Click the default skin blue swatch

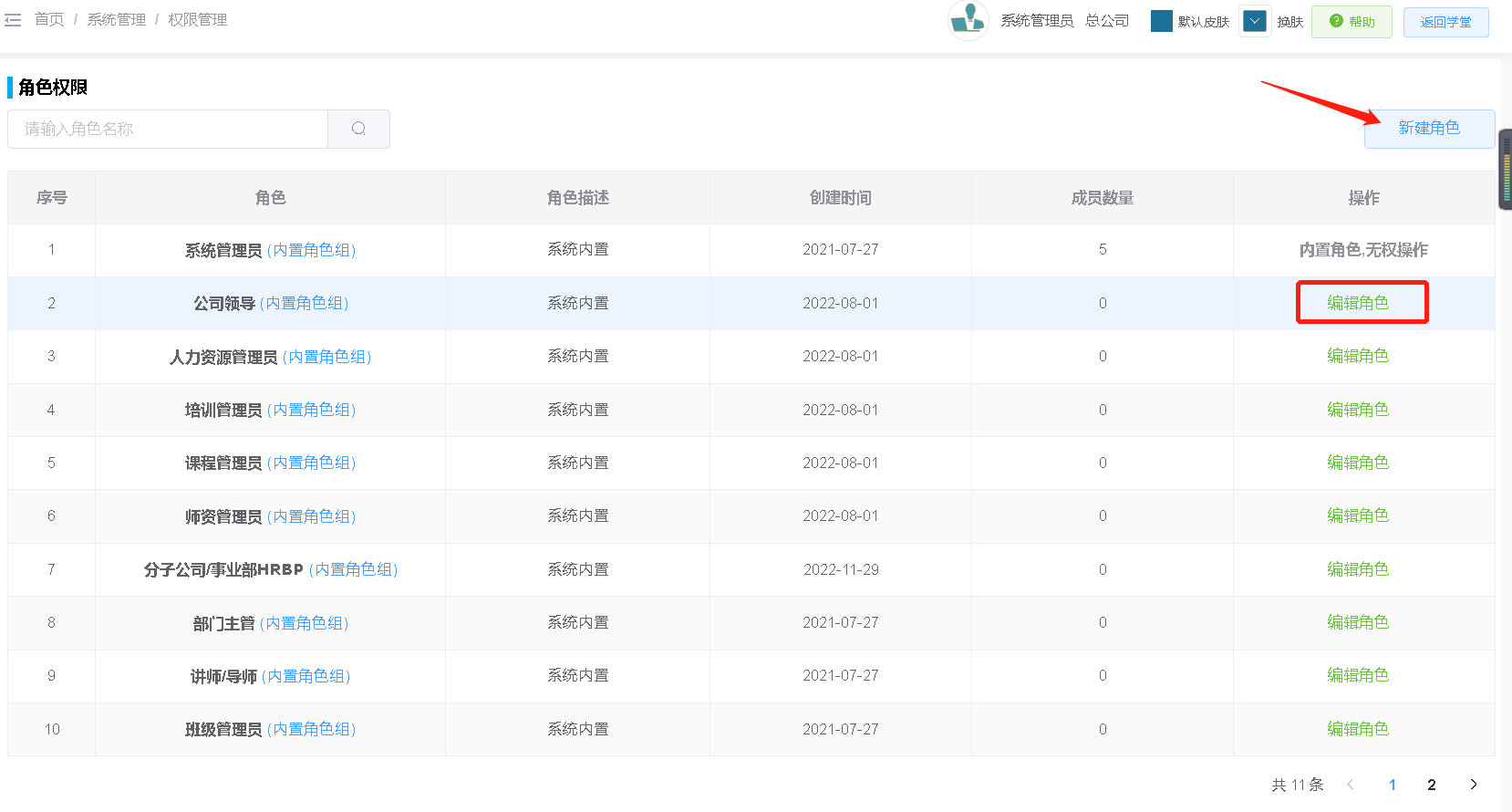1161,21
